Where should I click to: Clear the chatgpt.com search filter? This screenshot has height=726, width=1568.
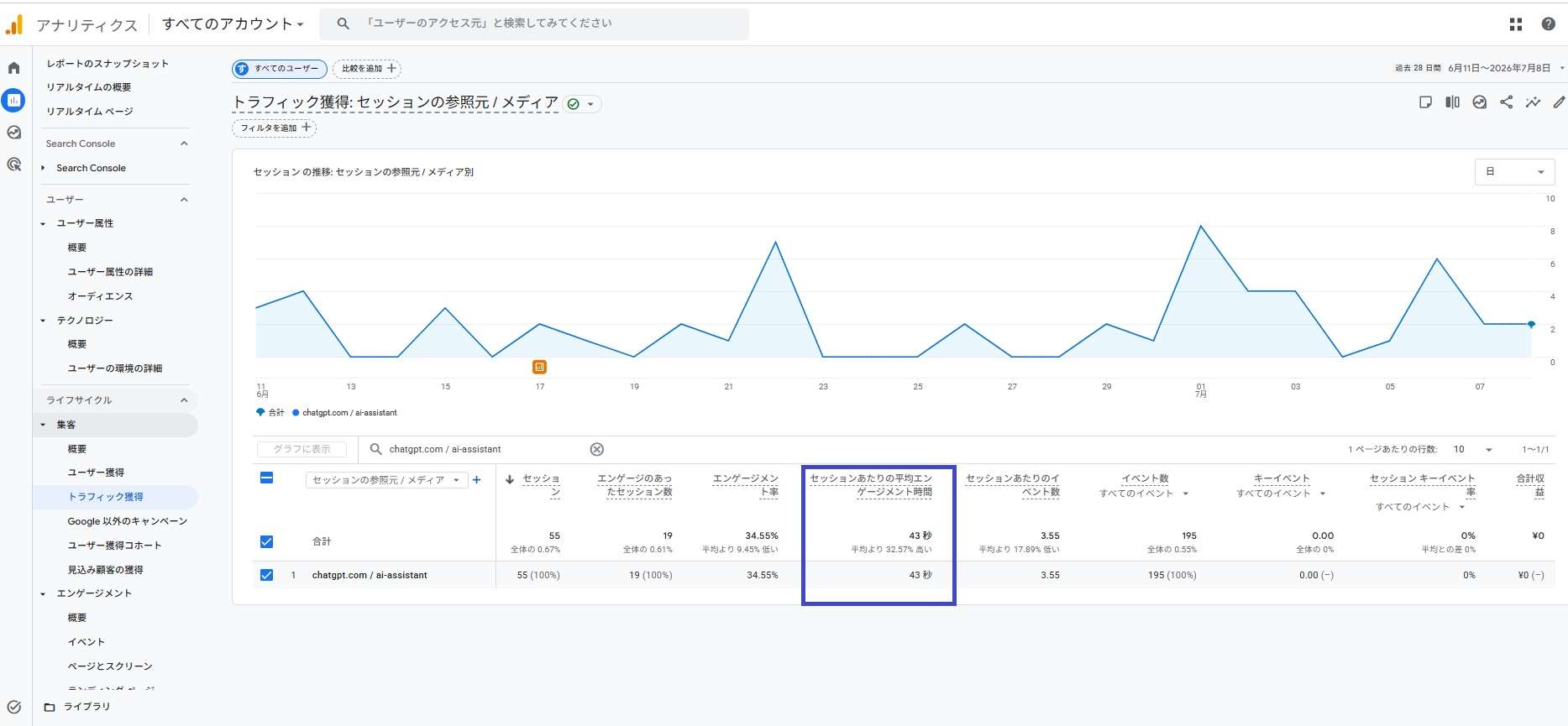coord(597,449)
